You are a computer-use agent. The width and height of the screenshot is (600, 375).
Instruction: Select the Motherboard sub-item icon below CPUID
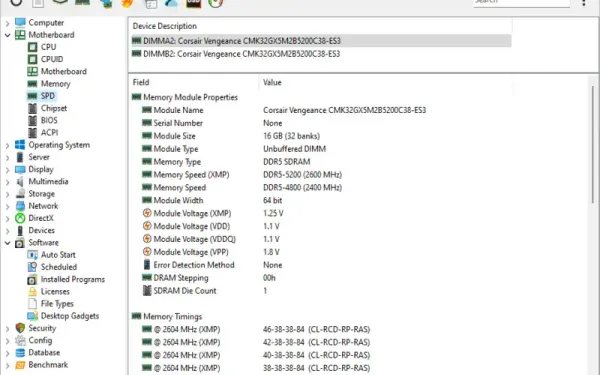point(33,72)
